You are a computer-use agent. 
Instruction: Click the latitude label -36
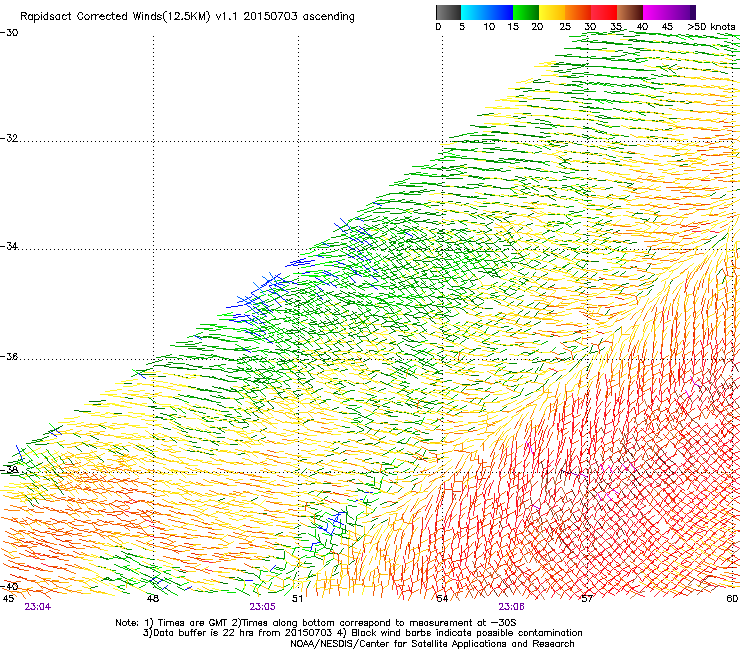(9, 356)
